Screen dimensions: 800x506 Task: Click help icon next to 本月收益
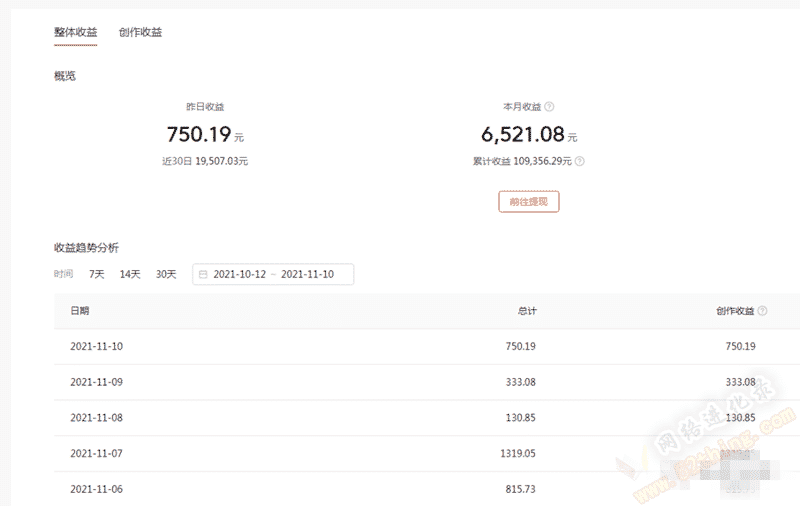pyautogui.click(x=549, y=107)
